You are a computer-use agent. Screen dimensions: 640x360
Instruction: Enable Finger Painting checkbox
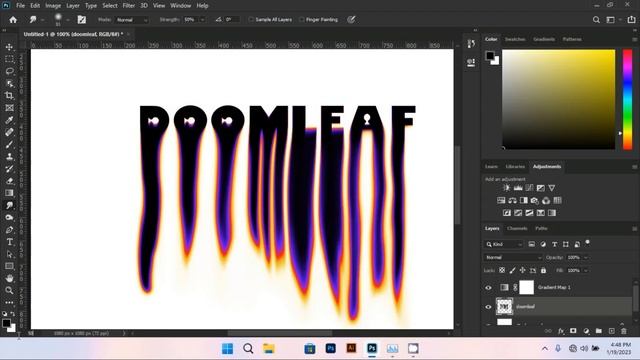[x=302, y=20]
